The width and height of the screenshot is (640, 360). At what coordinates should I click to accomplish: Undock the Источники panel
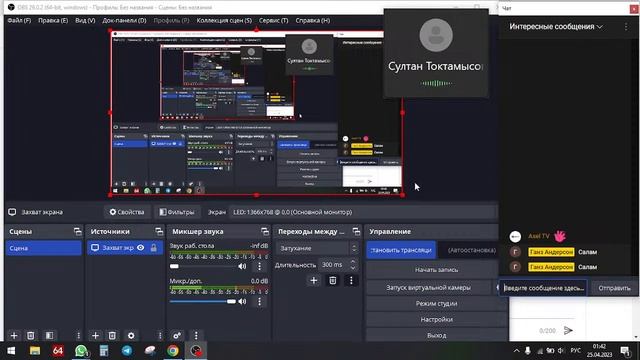point(159,232)
